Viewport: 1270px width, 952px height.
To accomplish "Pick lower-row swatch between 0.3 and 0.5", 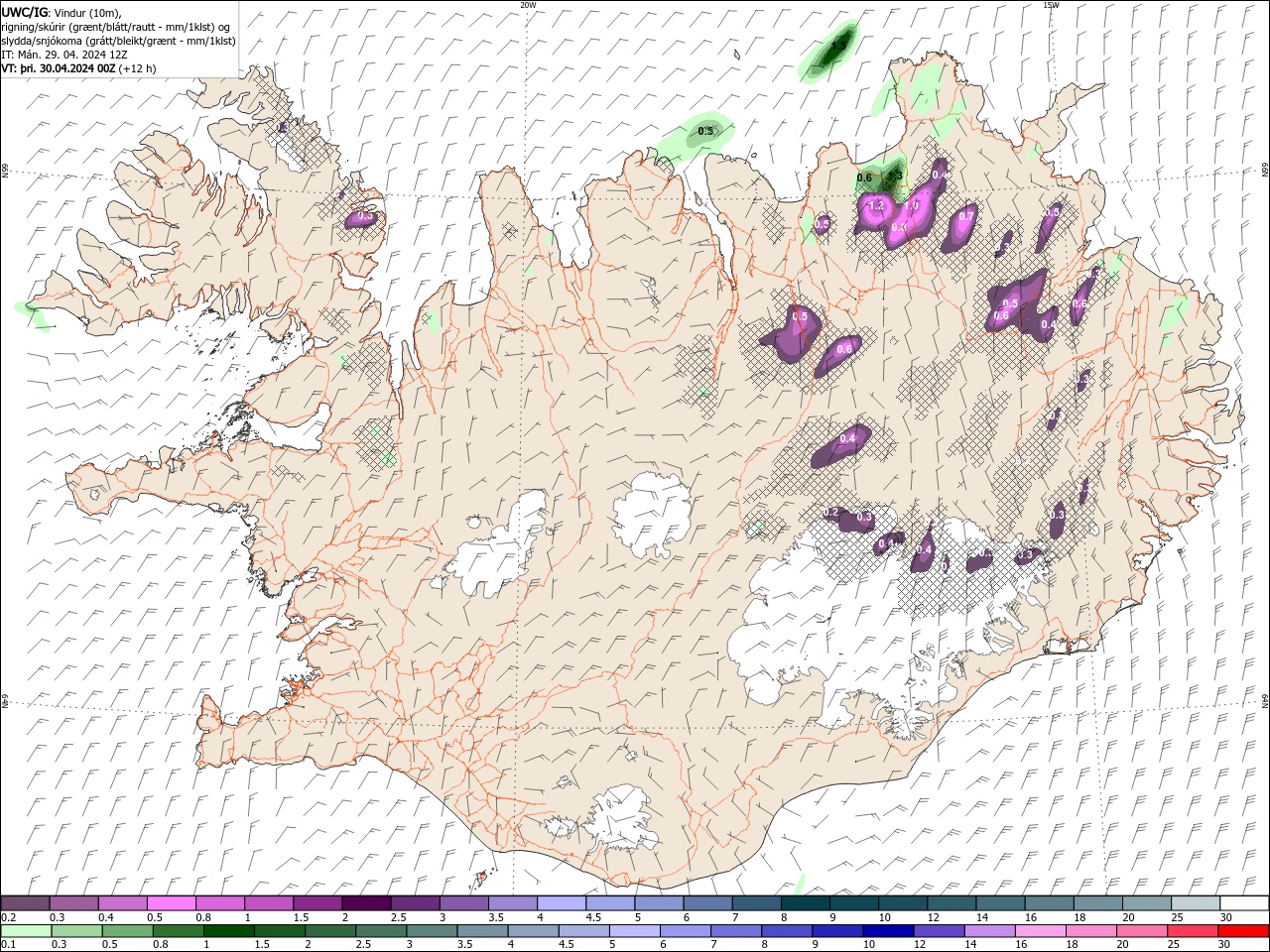I will (76, 931).
